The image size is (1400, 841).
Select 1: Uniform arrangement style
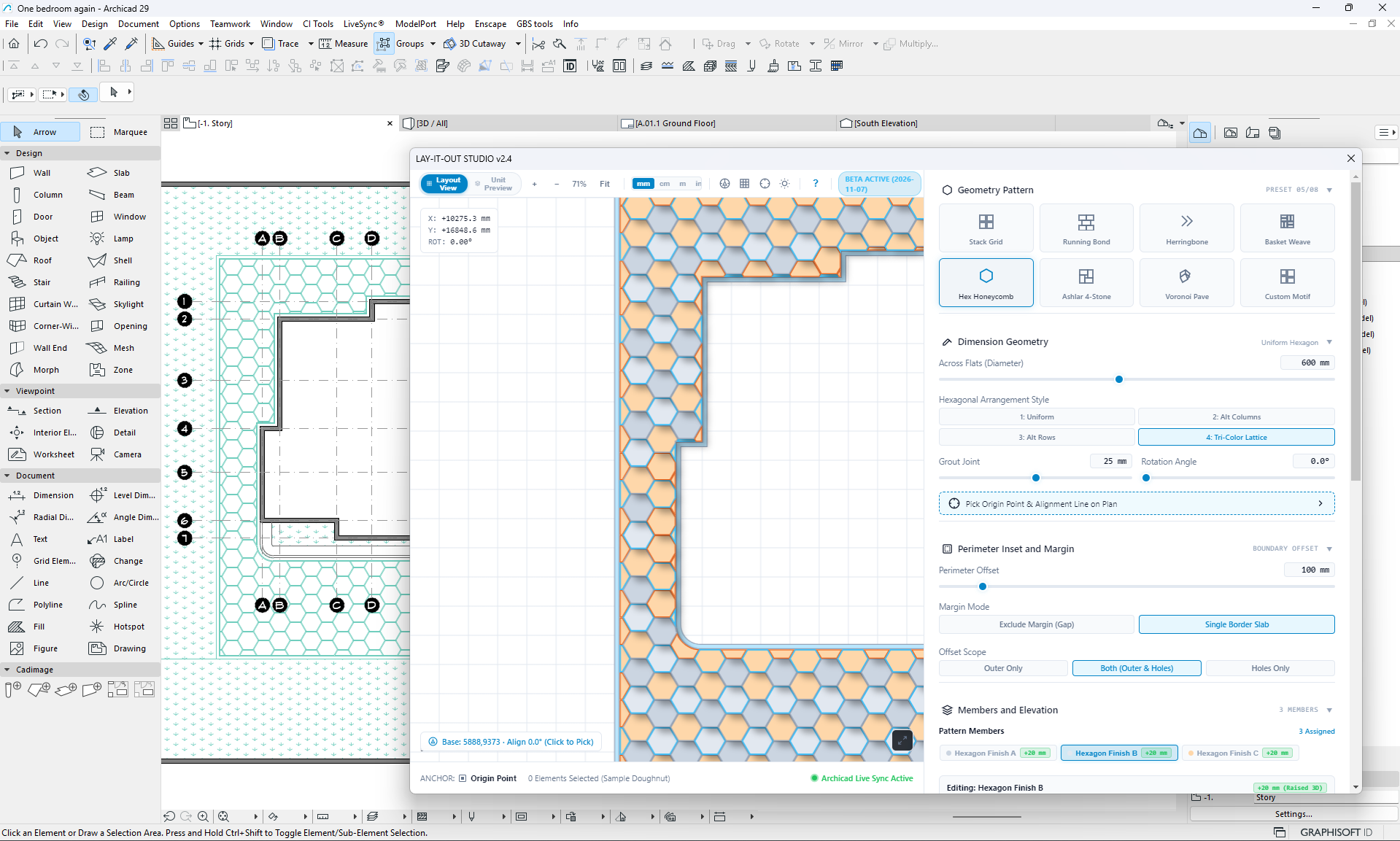(x=1037, y=417)
